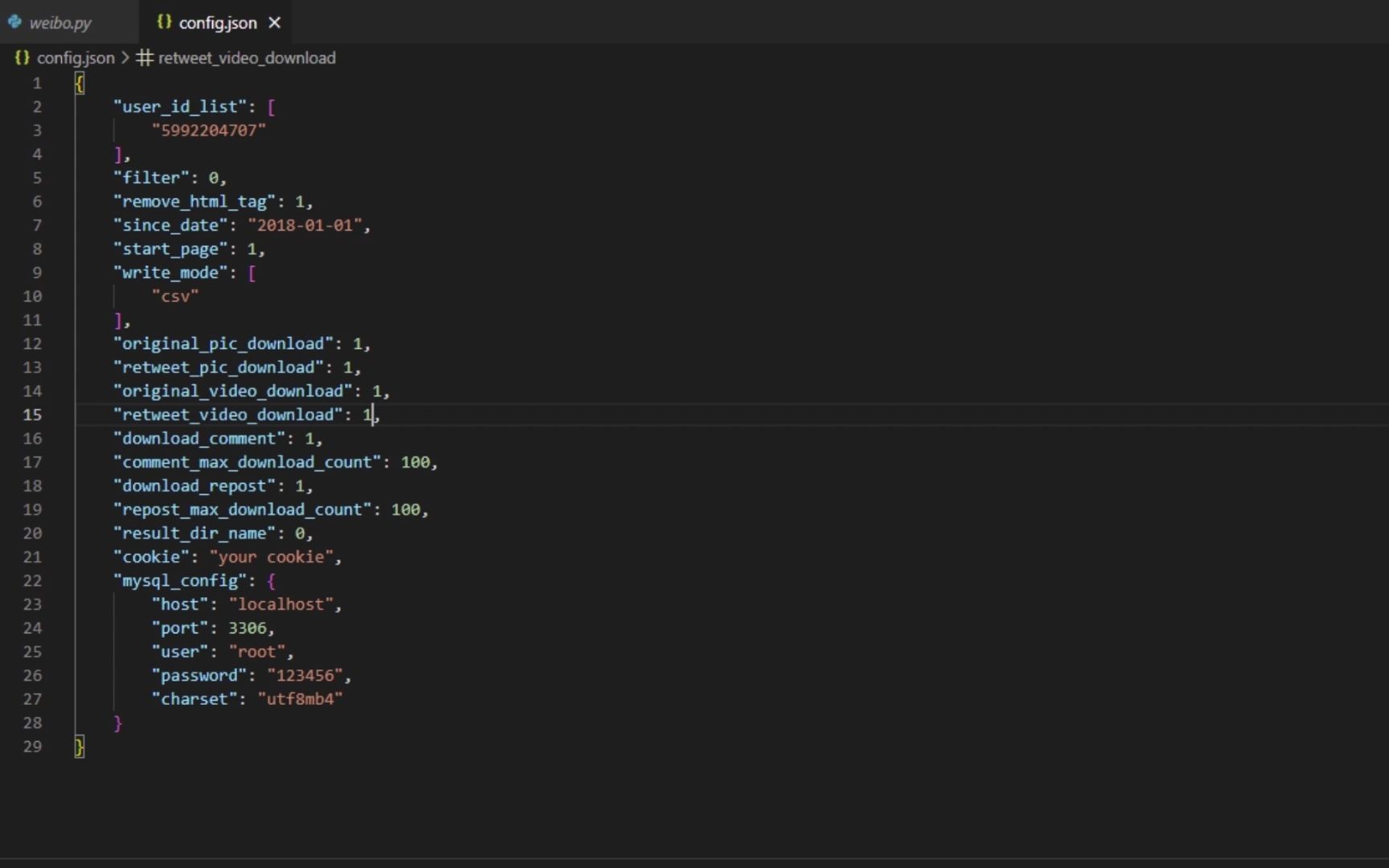Screen dimensions: 1389x868
Task: Click the "localhost" host value
Action: (281, 604)
